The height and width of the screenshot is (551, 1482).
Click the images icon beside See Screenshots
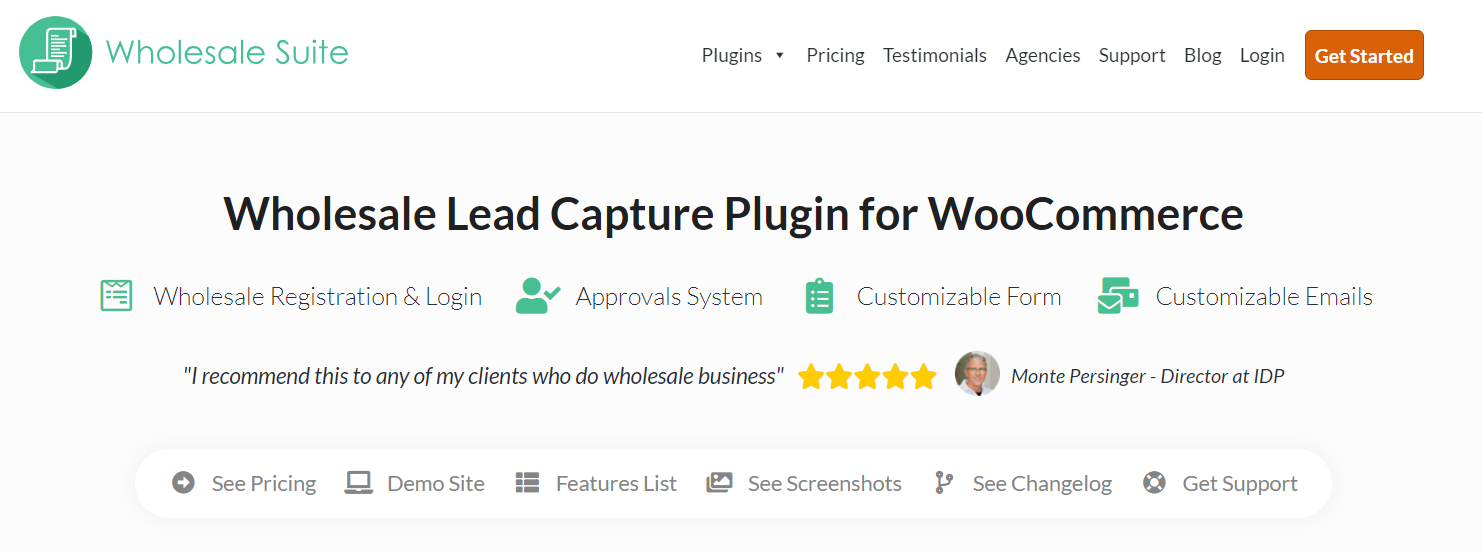pyautogui.click(x=719, y=483)
